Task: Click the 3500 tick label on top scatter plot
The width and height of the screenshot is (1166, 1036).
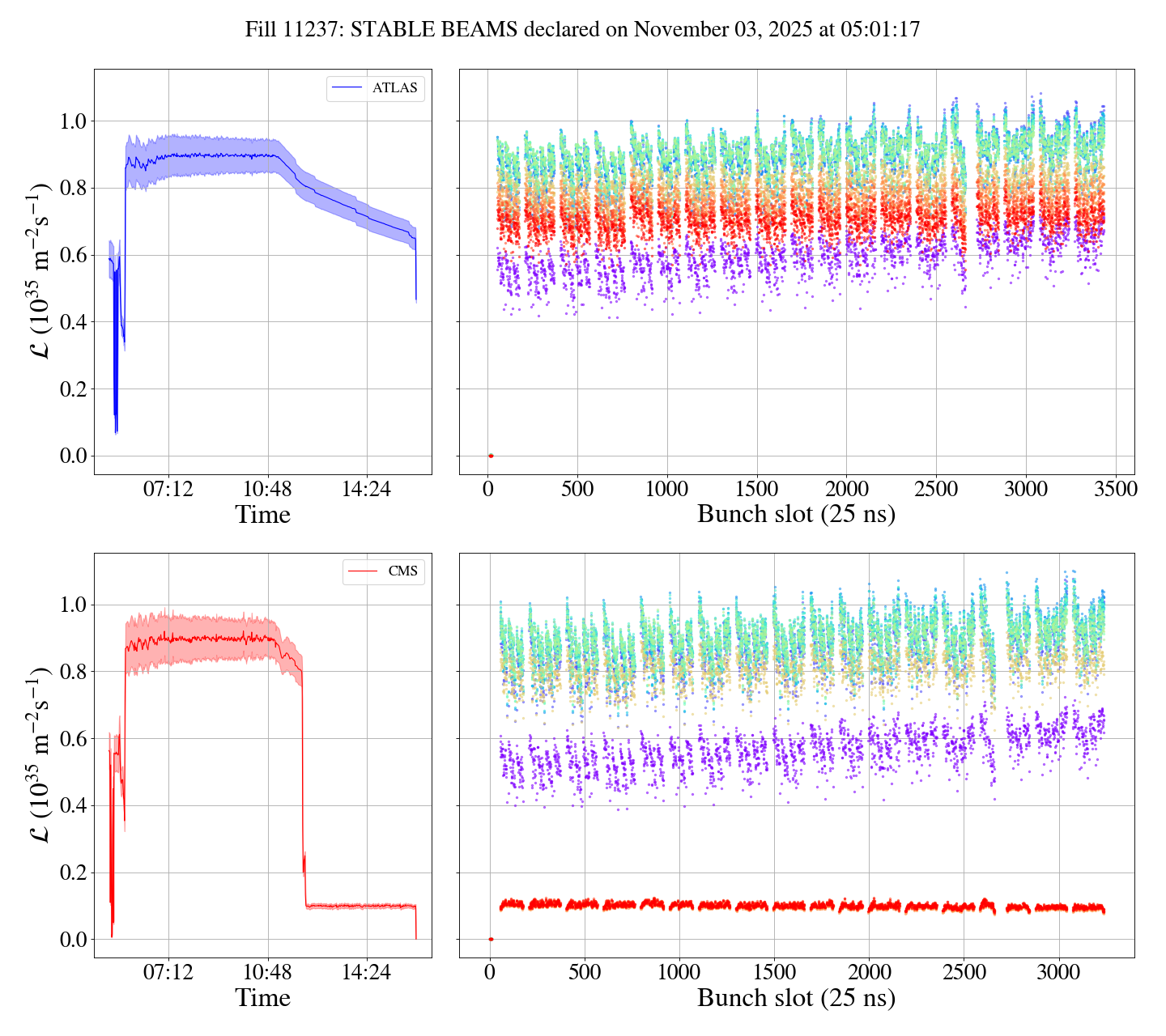Action: [1115, 489]
